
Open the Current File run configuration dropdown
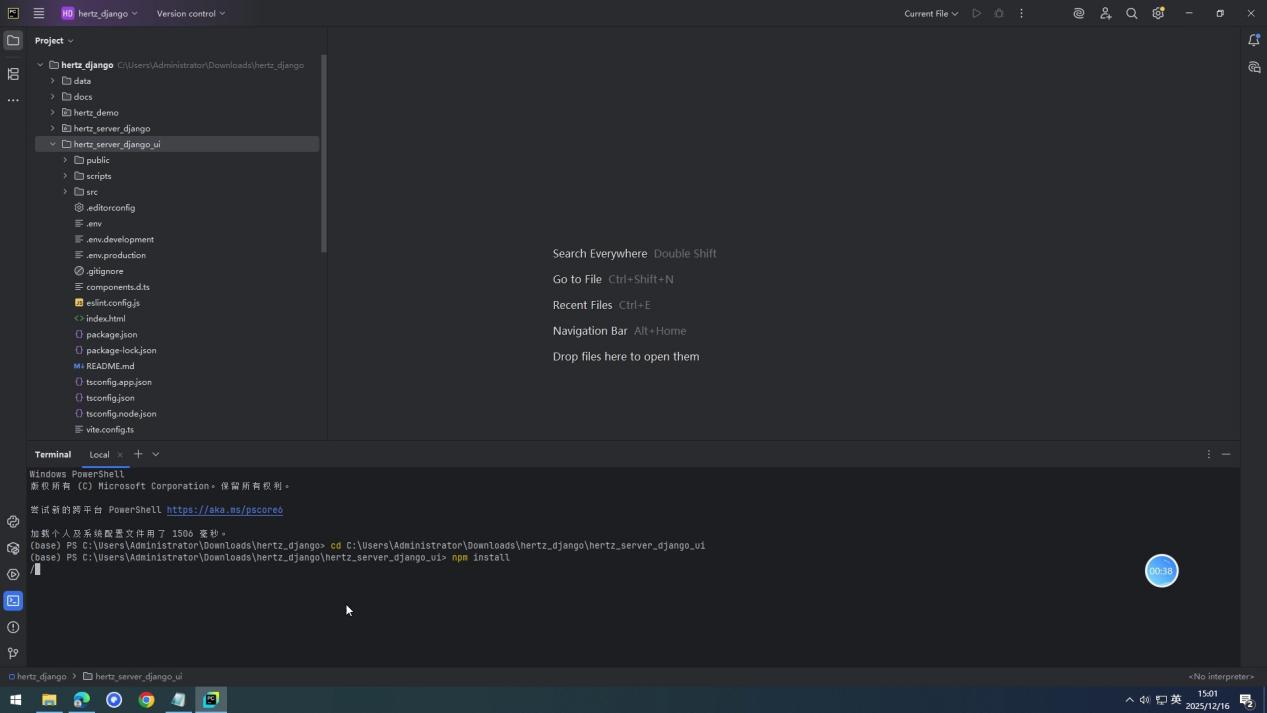coord(929,13)
